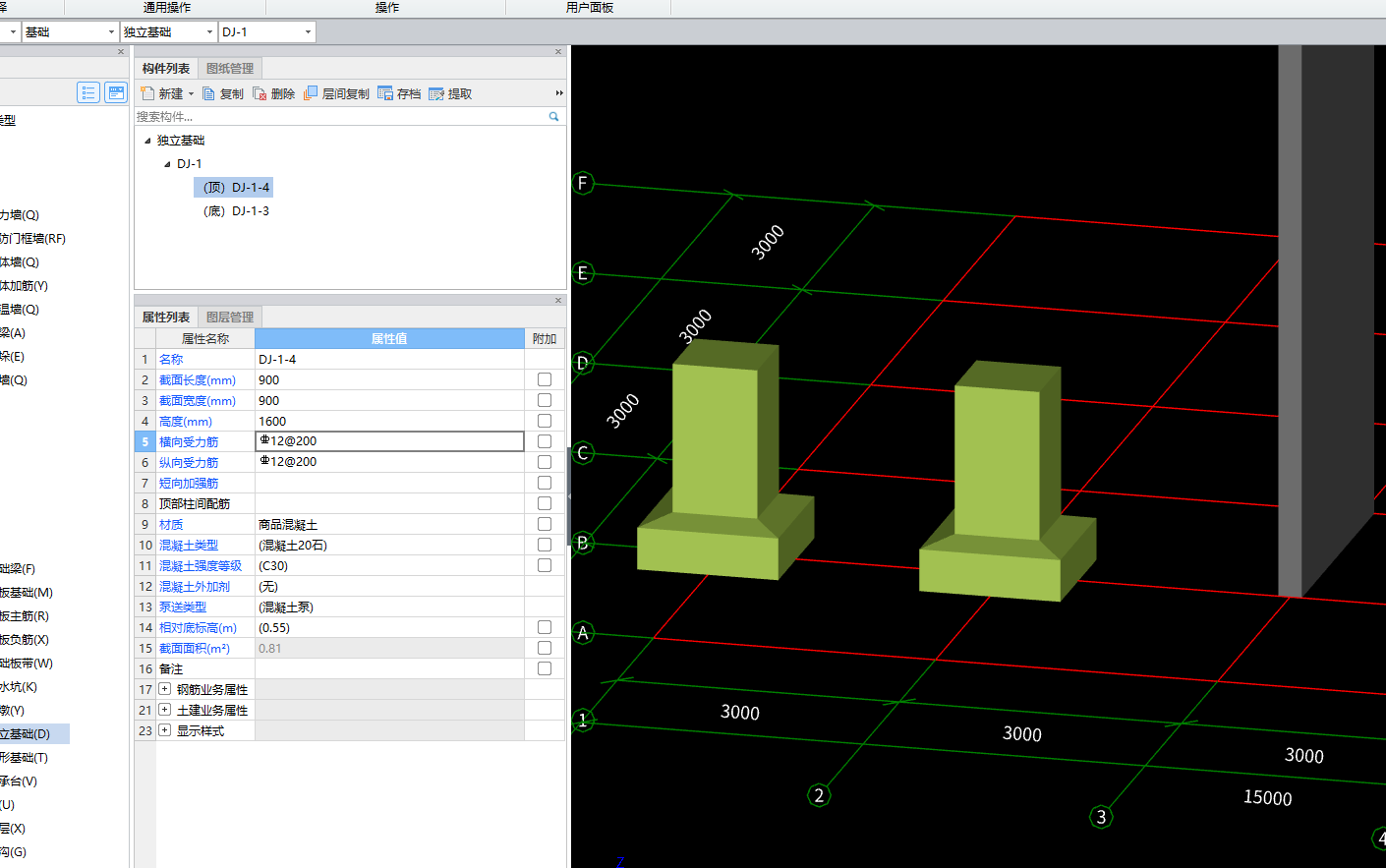Tick the 截面长度 attach checkbox
1386x868 pixels.
(545, 379)
